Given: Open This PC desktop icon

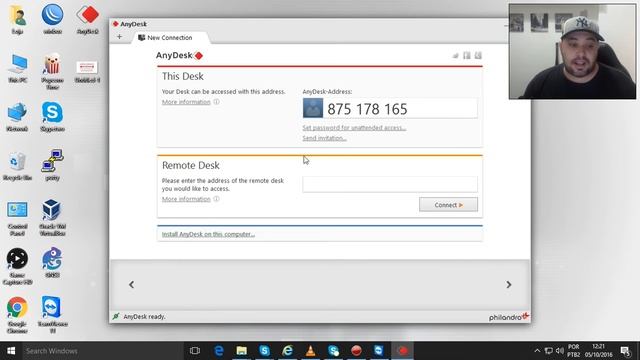Looking at the screenshot, I should [18, 68].
